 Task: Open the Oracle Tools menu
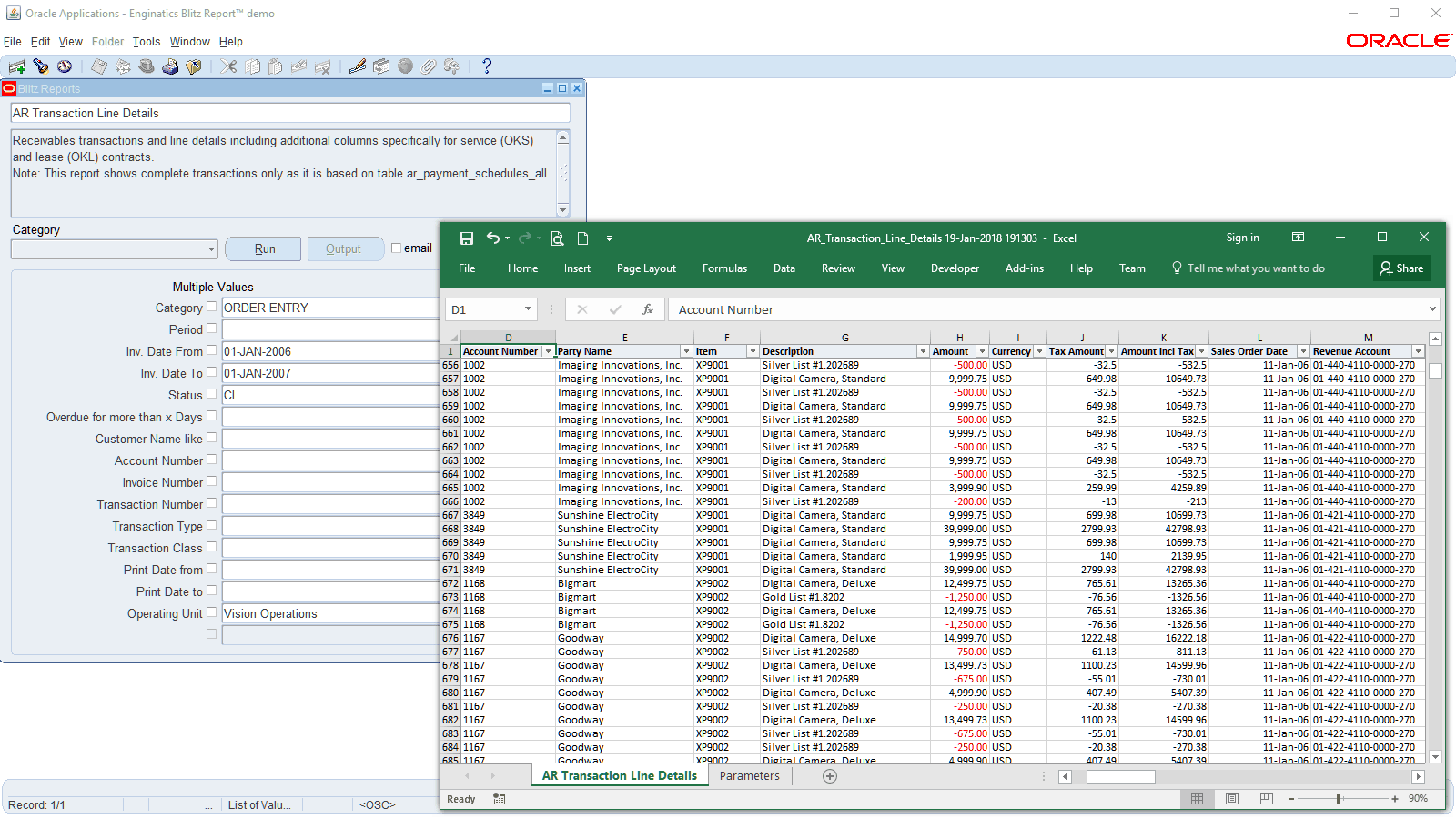[147, 42]
